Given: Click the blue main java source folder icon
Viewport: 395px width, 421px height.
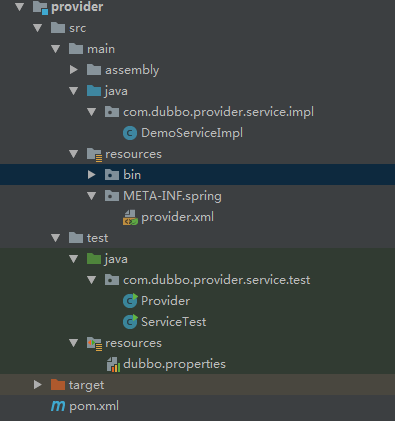Looking at the screenshot, I should coord(94,91).
